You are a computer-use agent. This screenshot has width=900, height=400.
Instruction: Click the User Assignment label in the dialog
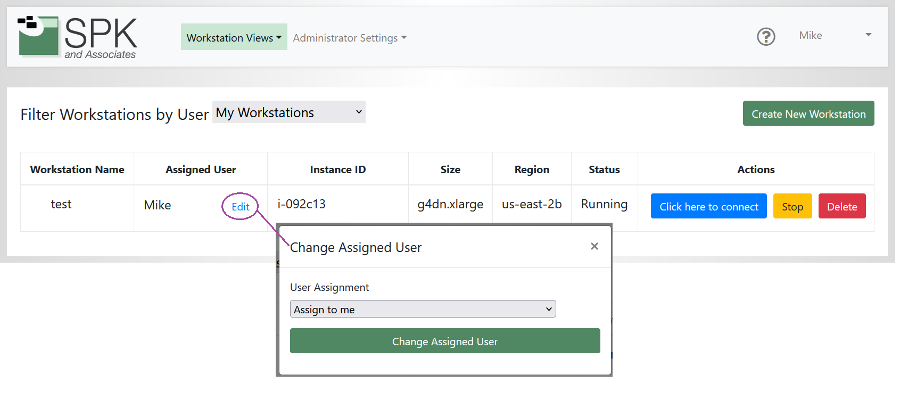coord(329,288)
